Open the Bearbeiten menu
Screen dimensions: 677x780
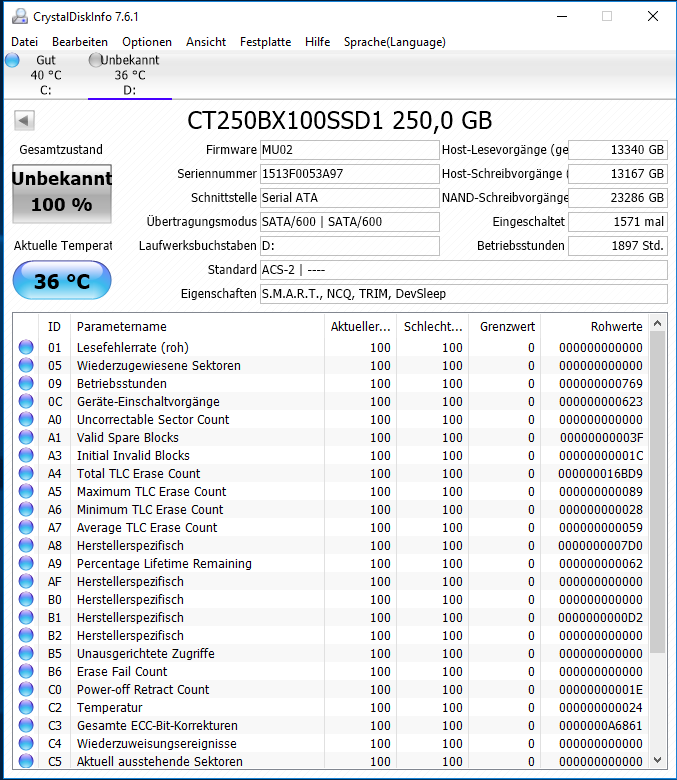coord(80,42)
